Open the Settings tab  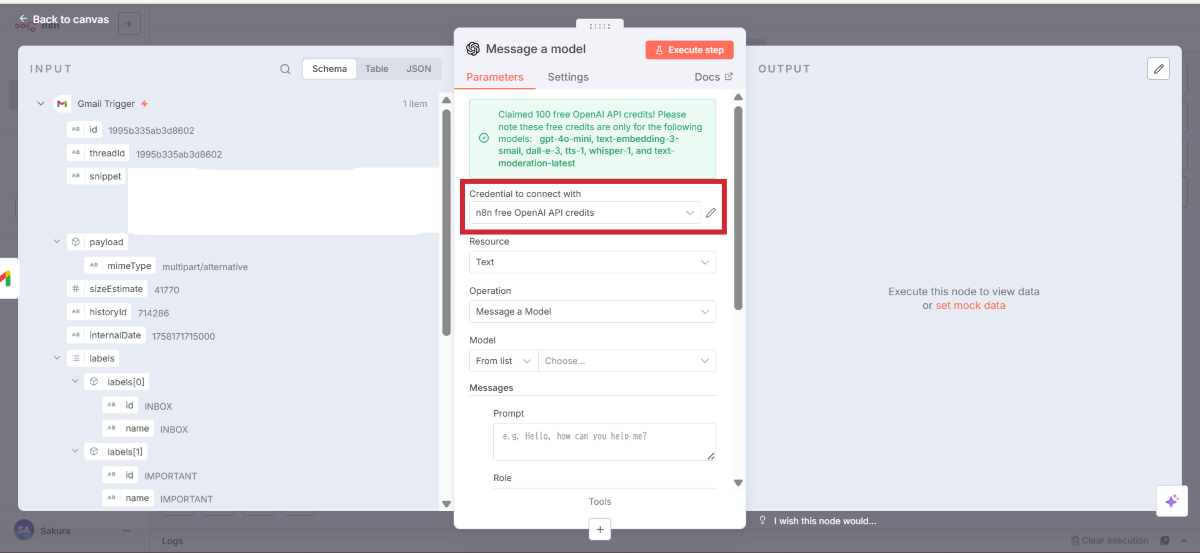(x=568, y=77)
